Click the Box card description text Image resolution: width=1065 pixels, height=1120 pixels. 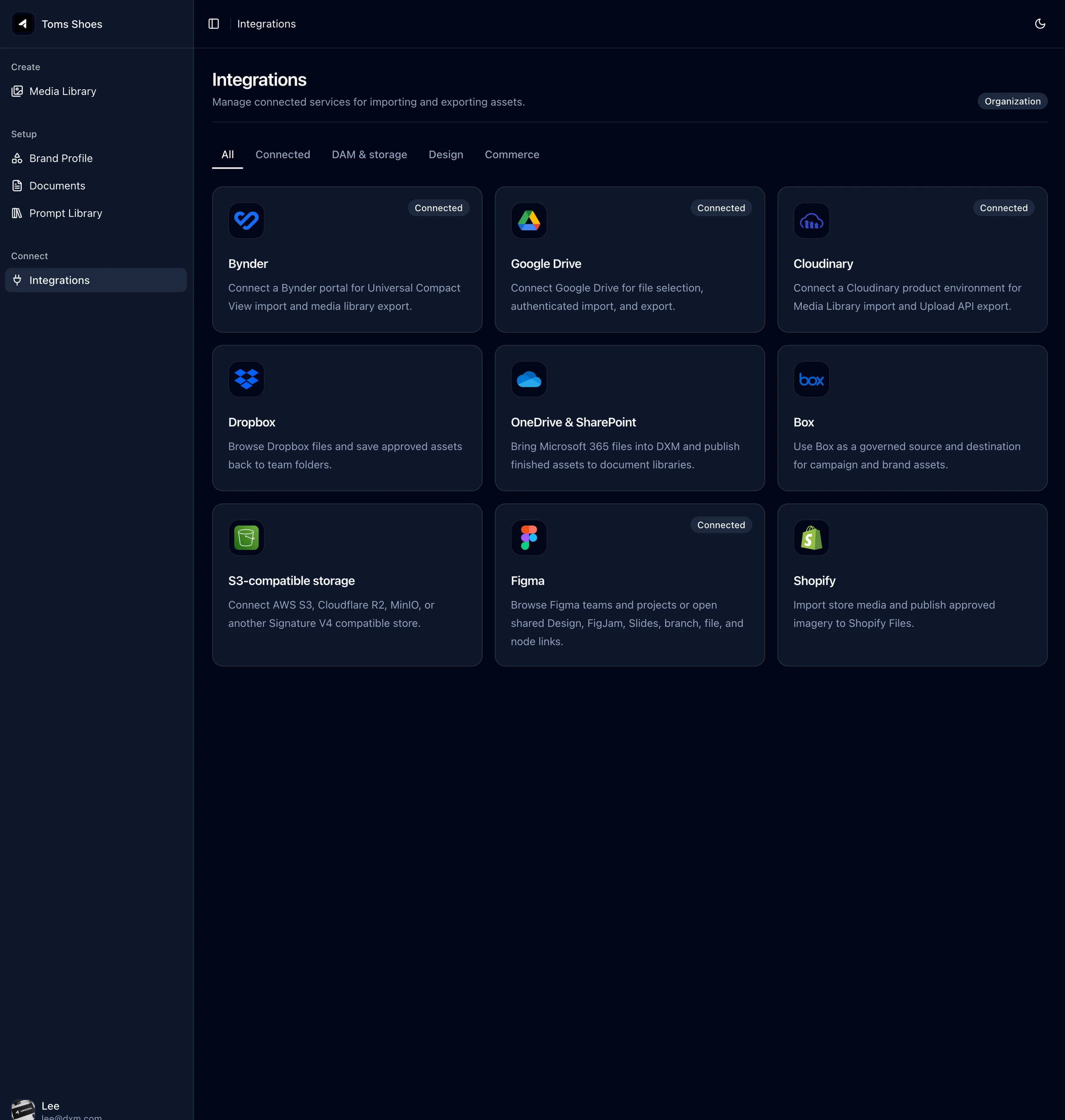(x=907, y=455)
